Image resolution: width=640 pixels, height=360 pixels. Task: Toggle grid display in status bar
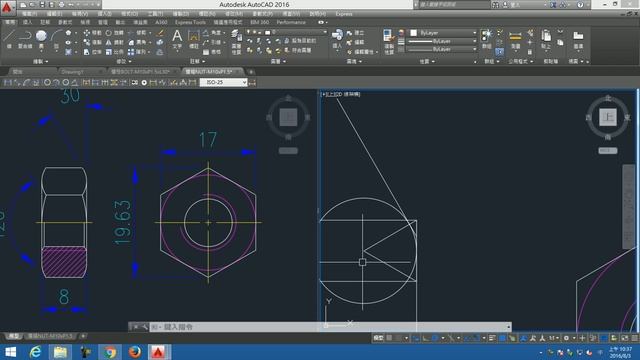click(389, 338)
